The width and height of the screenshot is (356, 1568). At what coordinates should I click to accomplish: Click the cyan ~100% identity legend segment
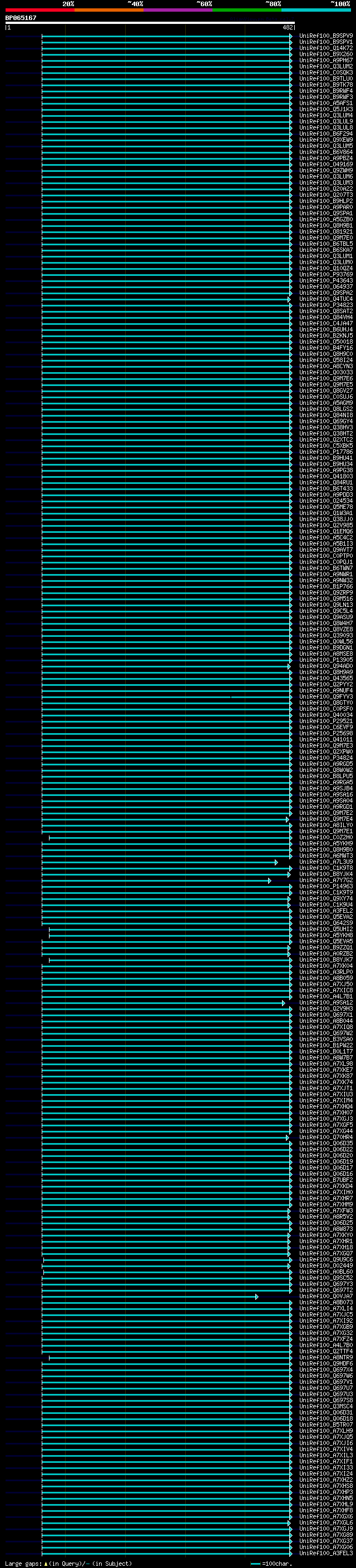click(x=316, y=10)
